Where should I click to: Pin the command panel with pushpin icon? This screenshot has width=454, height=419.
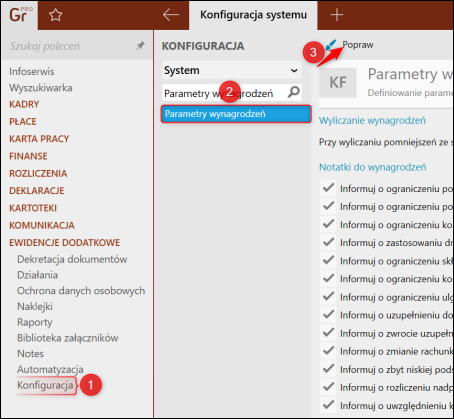141,45
